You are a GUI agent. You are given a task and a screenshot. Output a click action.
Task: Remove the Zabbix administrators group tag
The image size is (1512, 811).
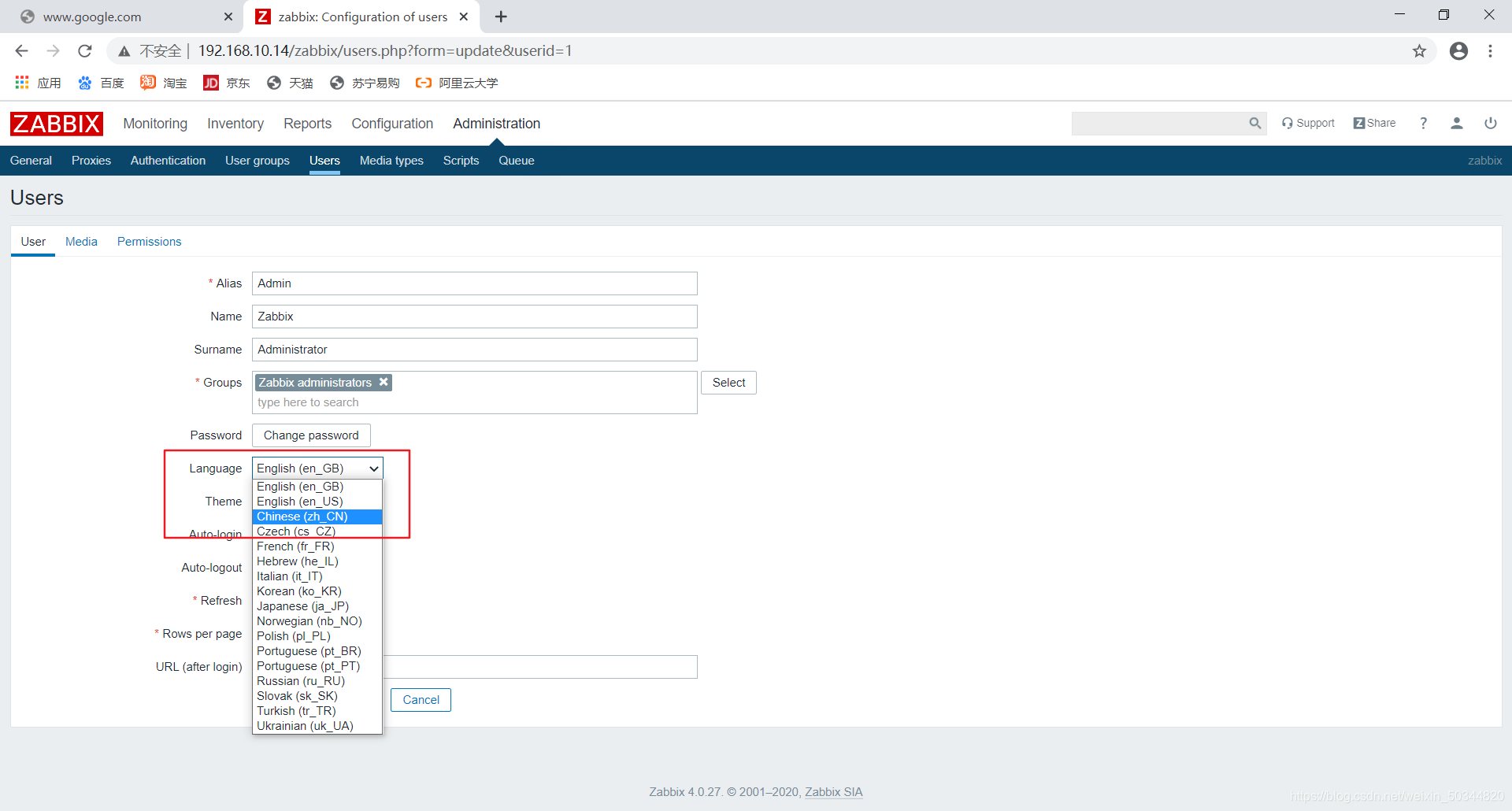pyautogui.click(x=384, y=382)
